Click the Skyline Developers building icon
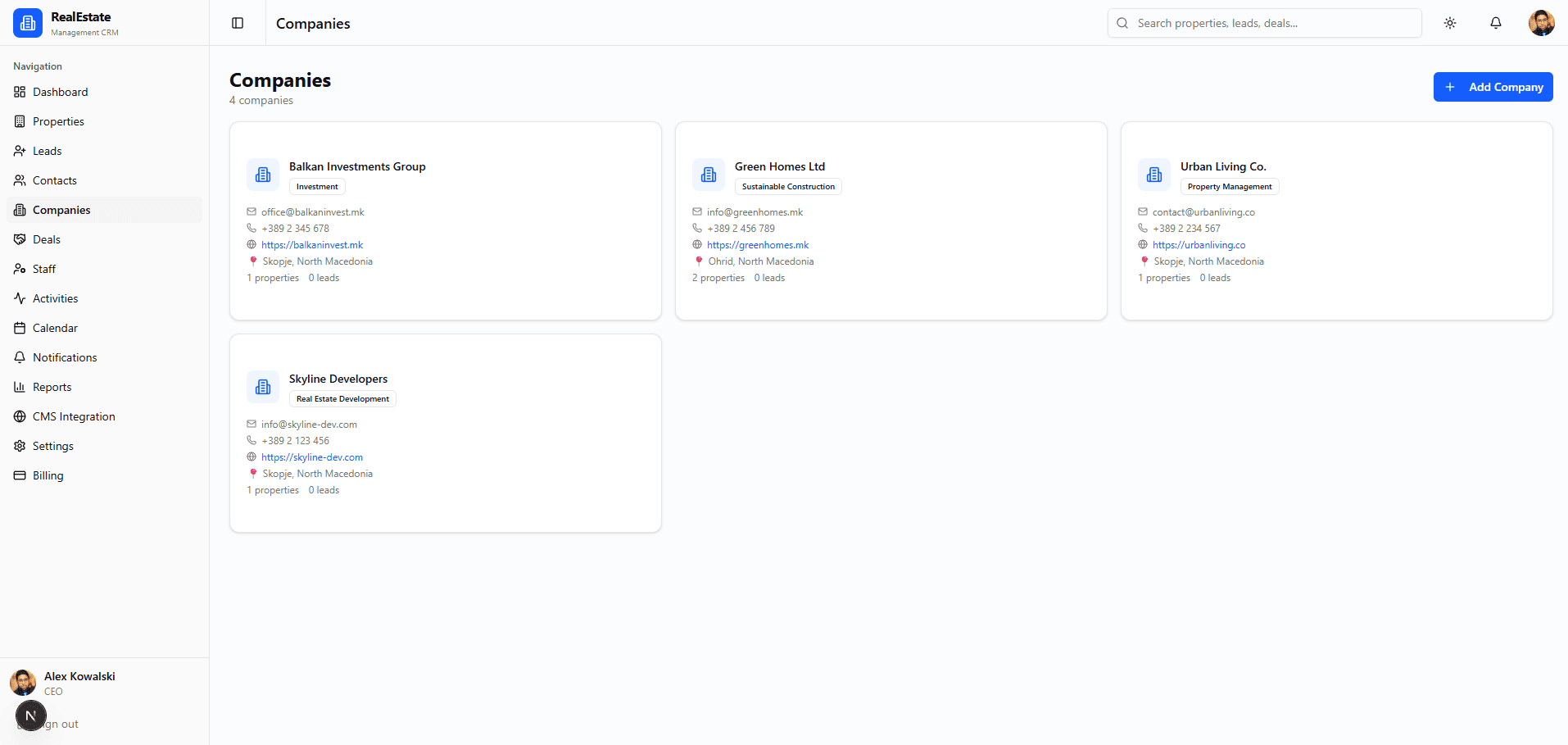 click(263, 387)
